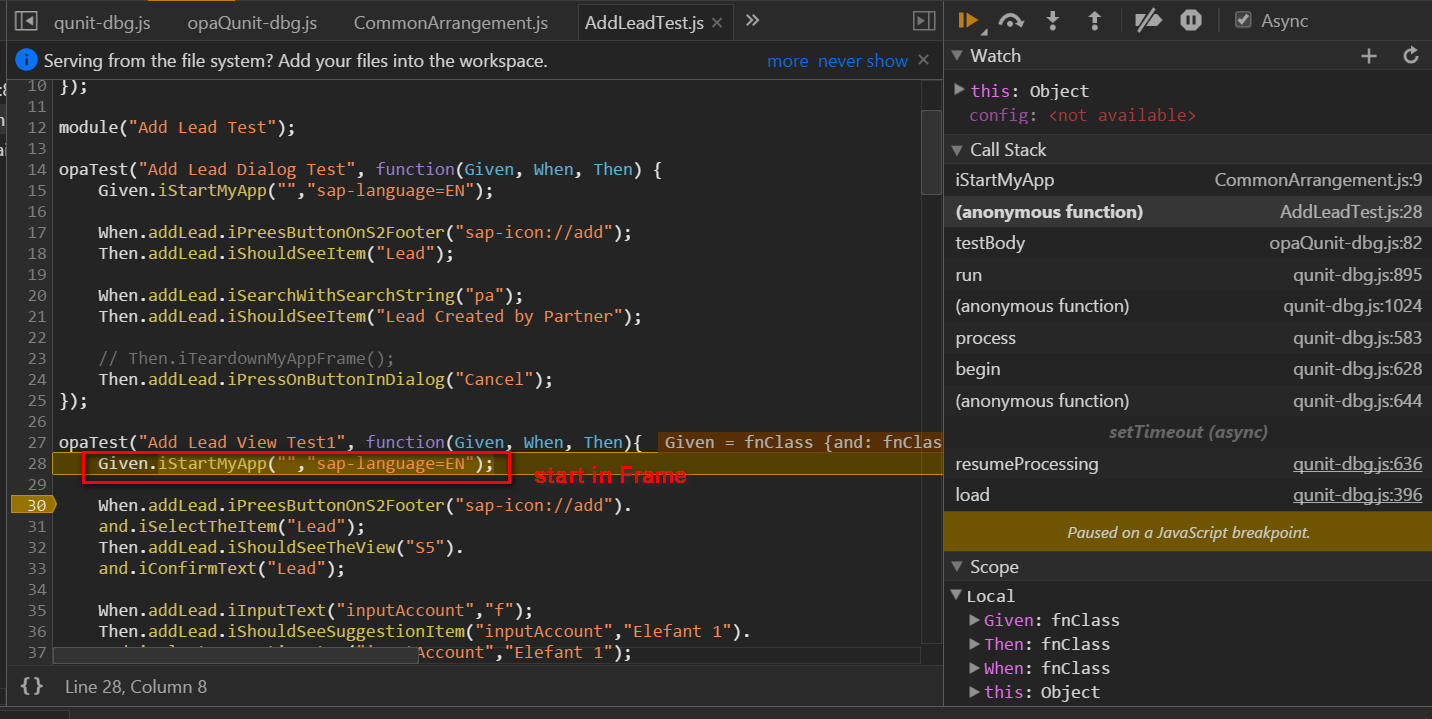Expand Then: fnClass in Scope
Screen dimensions: 1432x719
click(975, 644)
